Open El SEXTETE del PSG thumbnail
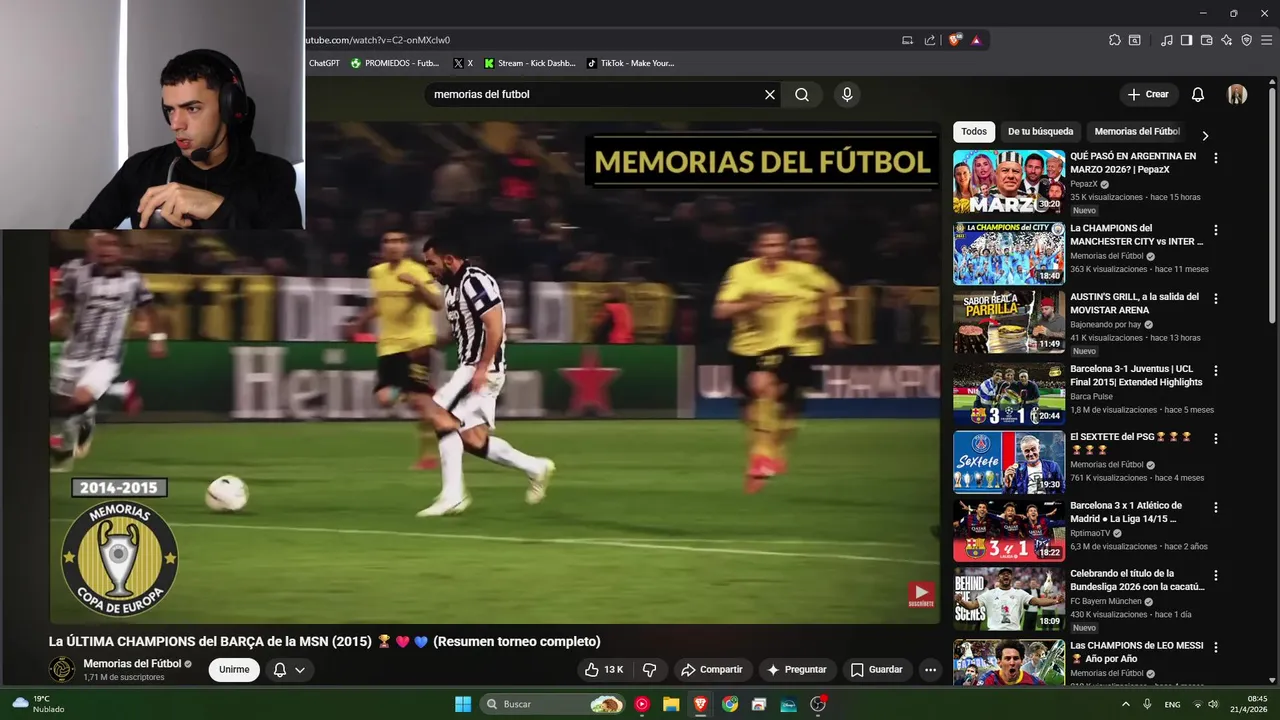The height and width of the screenshot is (720, 1280). 1009,462
